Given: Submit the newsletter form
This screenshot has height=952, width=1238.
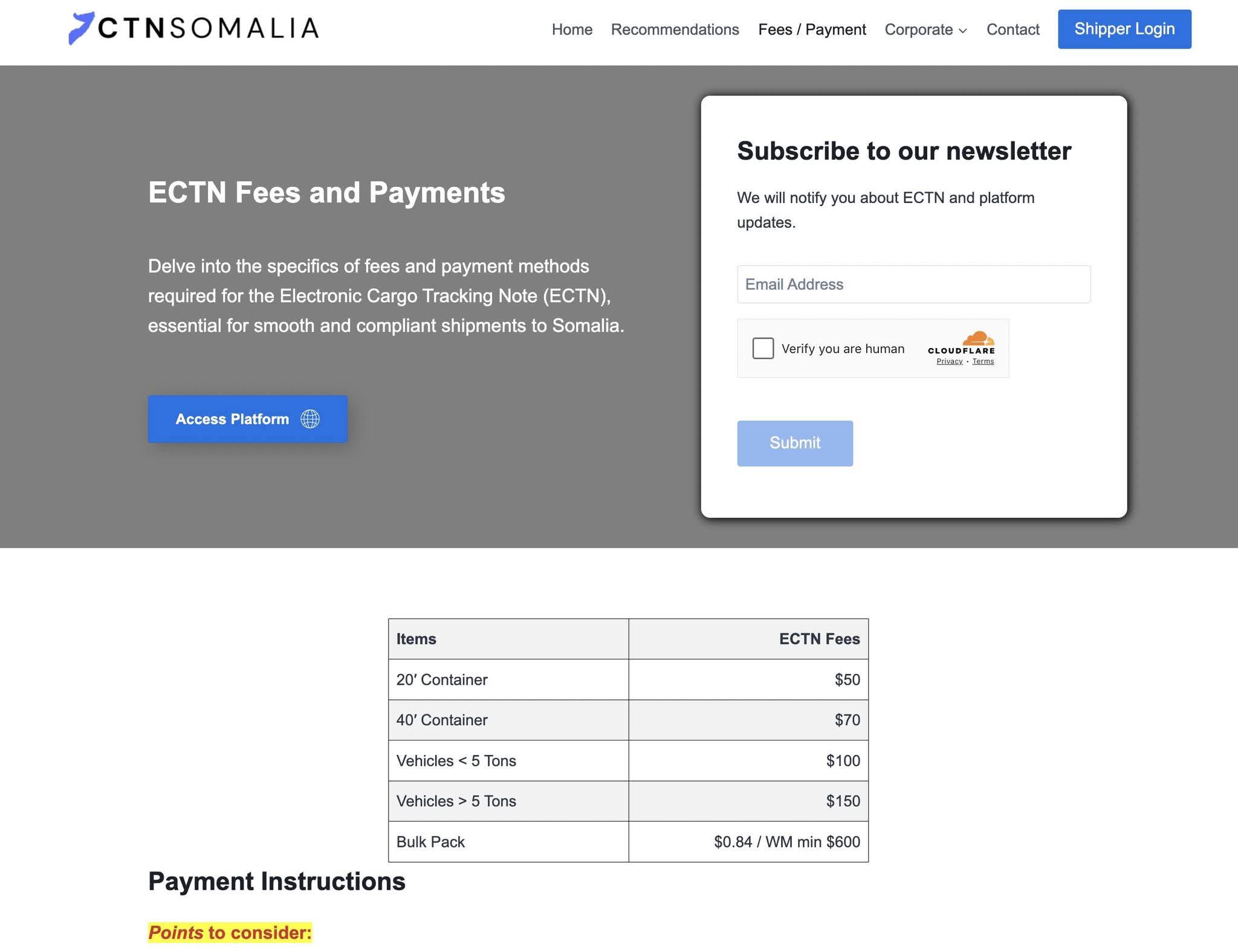Looking at the screenshot, I should click(795, 443).
